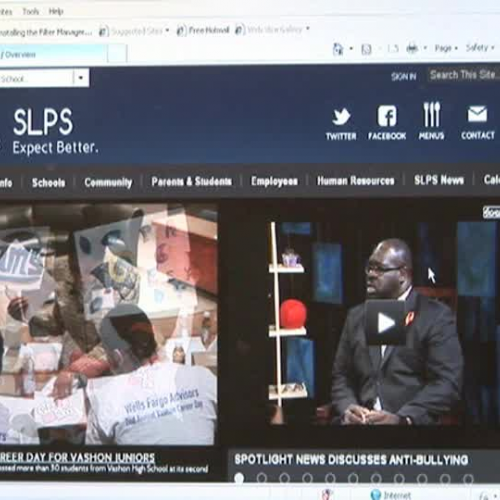Open the Tools menu
This screenshot has height=500, width=500.
[x=31, y=12]
